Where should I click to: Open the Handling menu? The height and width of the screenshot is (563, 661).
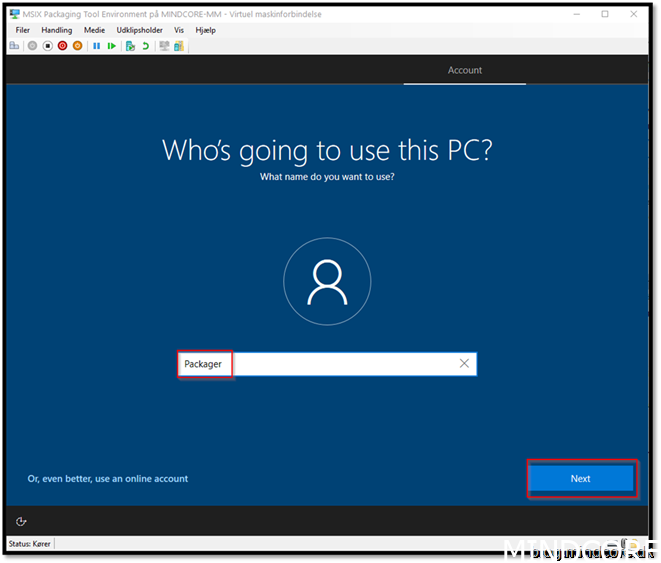pos(57,30)
